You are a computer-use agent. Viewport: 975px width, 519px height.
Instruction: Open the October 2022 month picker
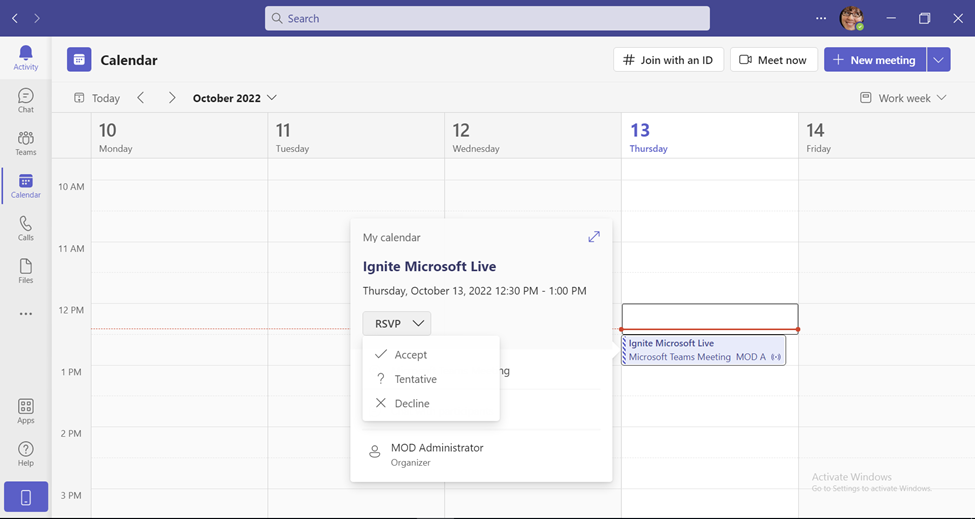pos(234,98)
